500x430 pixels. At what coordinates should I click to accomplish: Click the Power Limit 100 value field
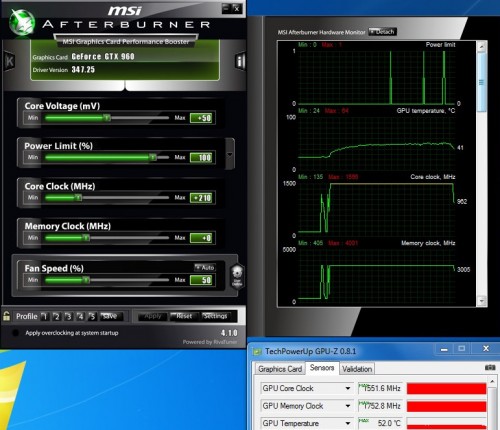201,158
